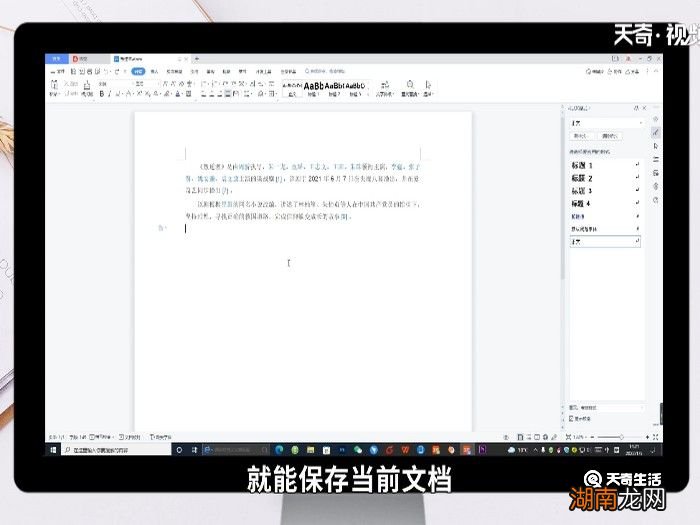The image size is (700, 525).
Task: Click the word count in status bar
Action: click(78, 437)
